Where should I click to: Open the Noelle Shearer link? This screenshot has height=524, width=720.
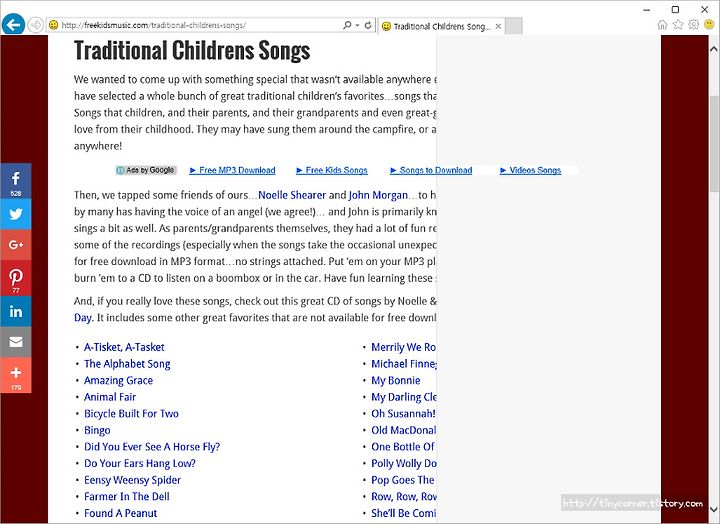tap(292, 195)
